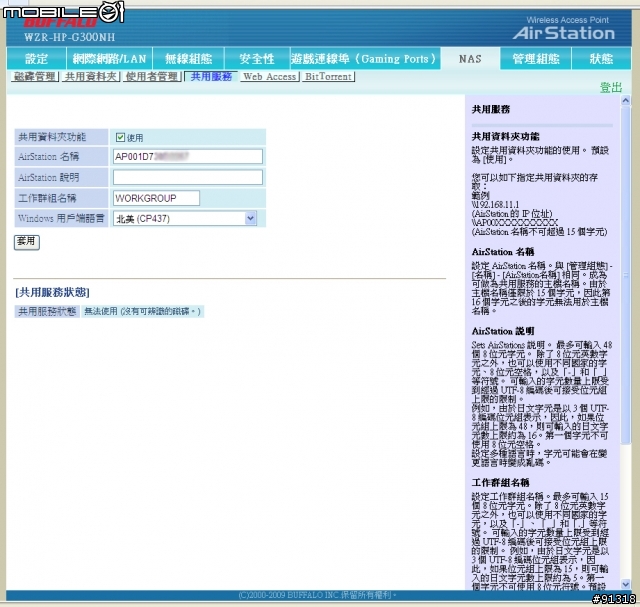The height and width of the screenshot is (607, 640).
Task: Open the Web Access sub-tab
Action: (270, 76)
